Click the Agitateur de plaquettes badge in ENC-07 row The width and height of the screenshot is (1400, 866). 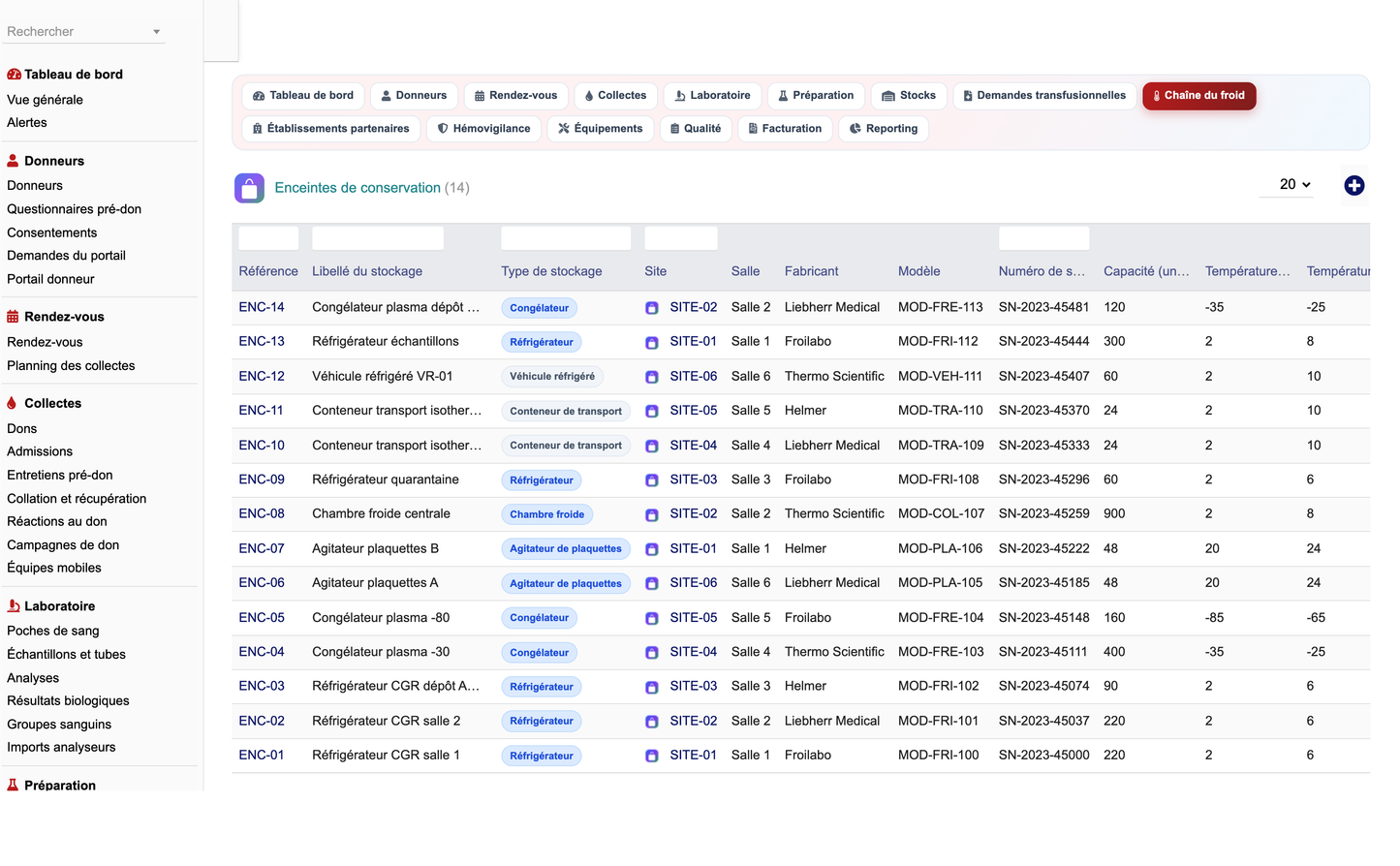566,548
